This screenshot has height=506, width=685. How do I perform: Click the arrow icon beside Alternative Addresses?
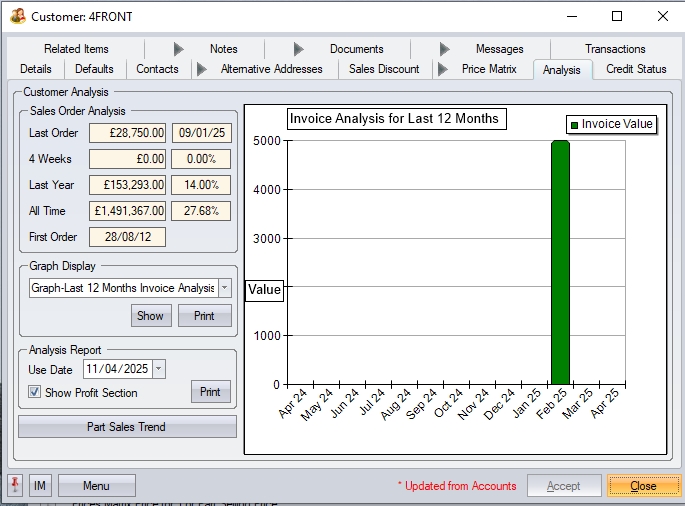202,69
